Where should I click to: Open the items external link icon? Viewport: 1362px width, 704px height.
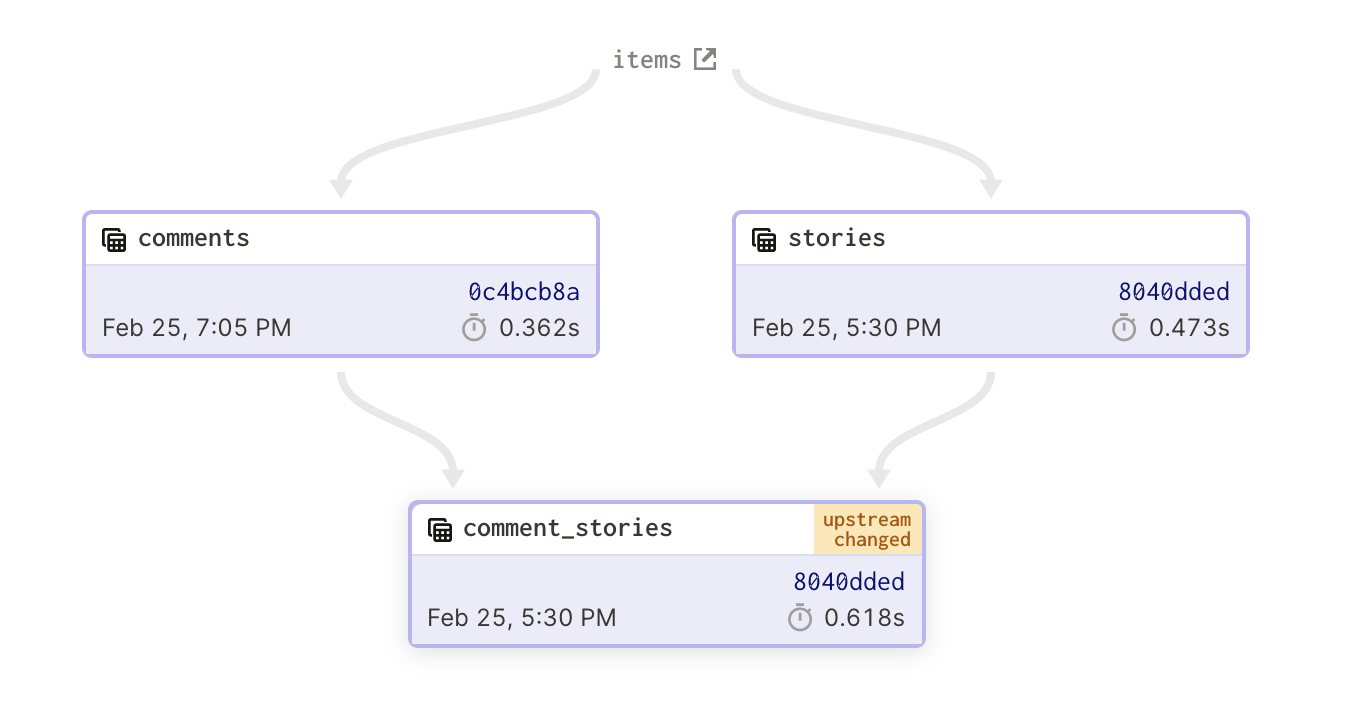click(705, 59)
